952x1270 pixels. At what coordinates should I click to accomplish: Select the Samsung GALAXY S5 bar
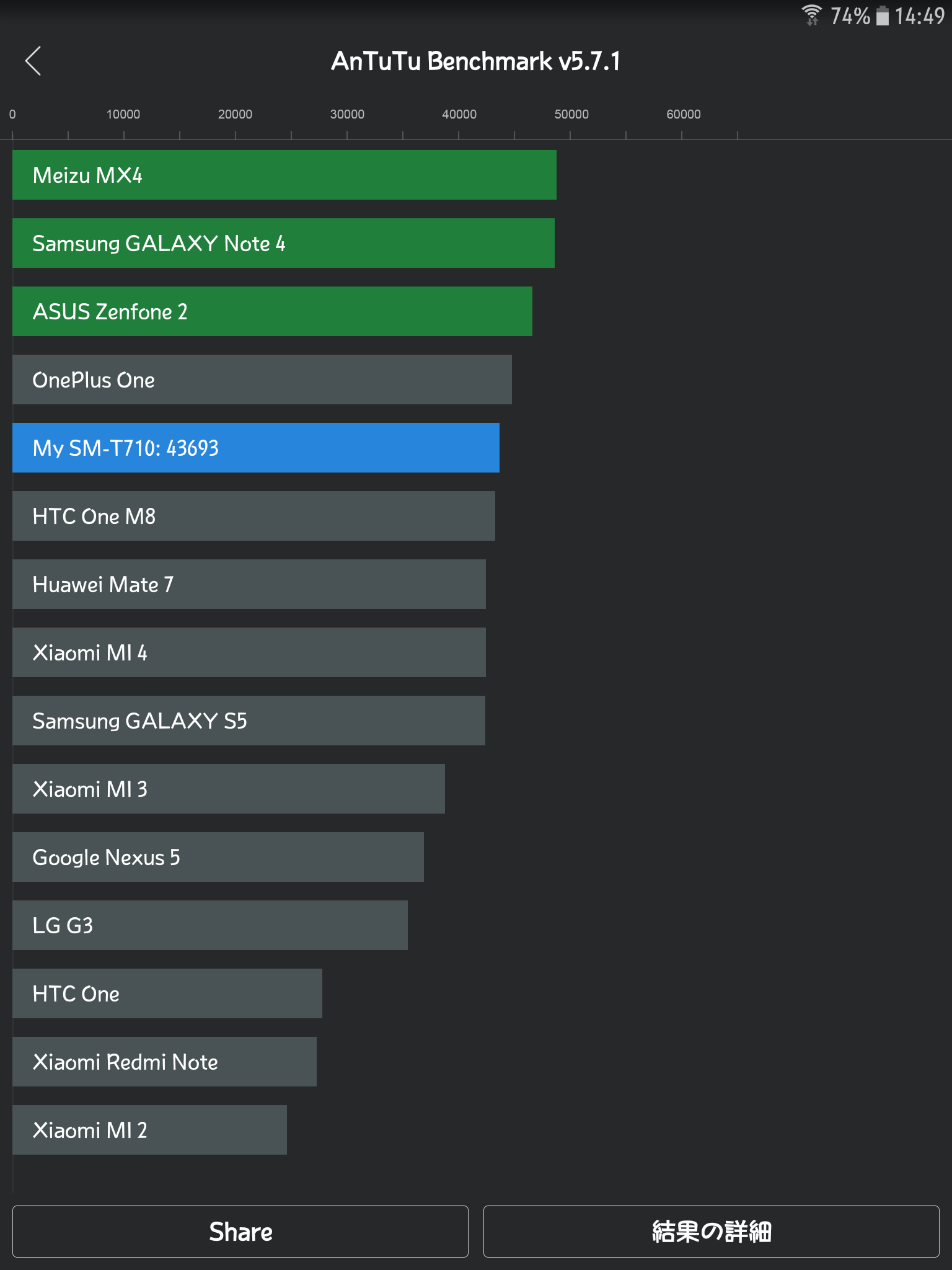pos(249,721)
